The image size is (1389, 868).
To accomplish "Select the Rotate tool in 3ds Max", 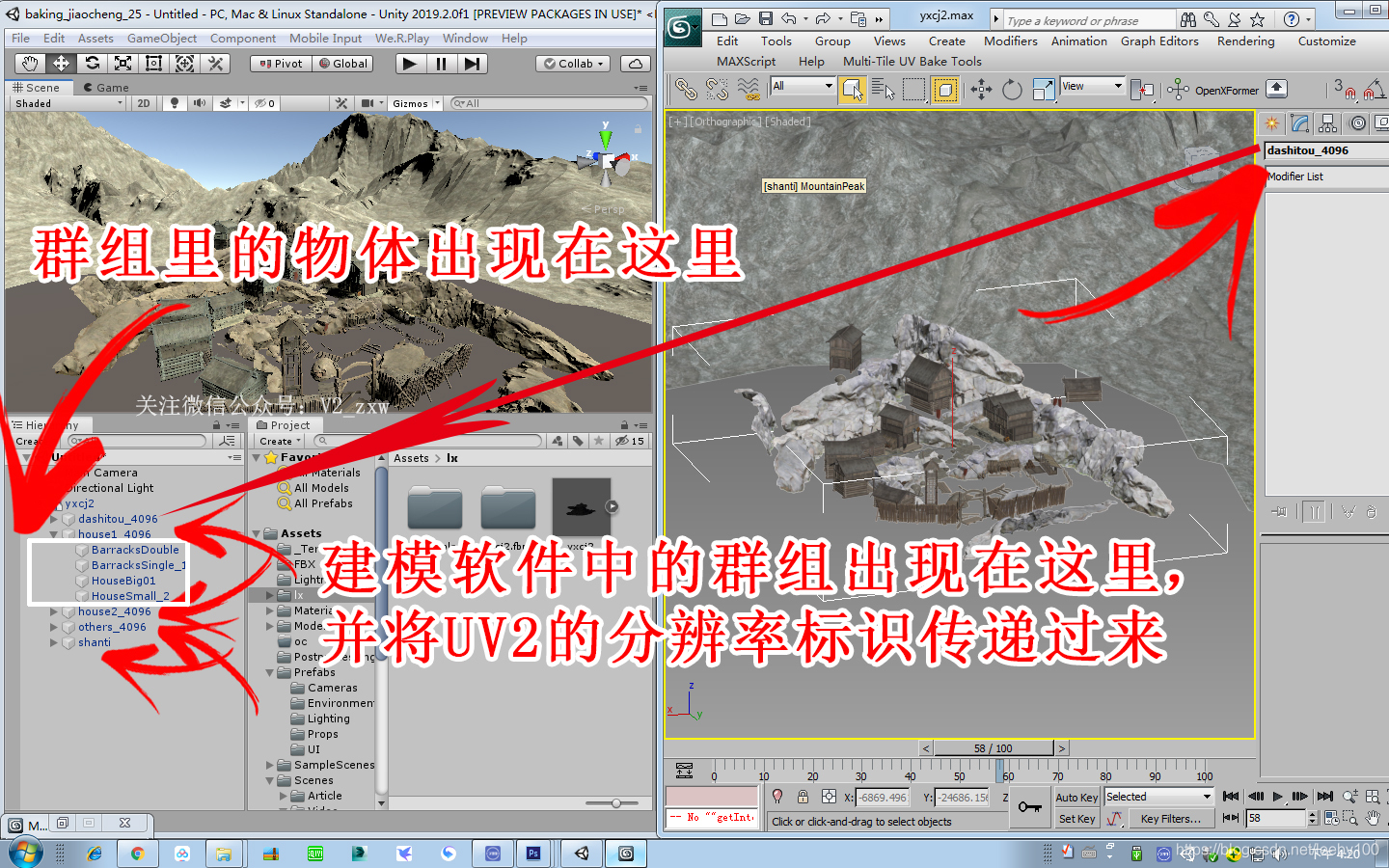I will point(1011,89).
